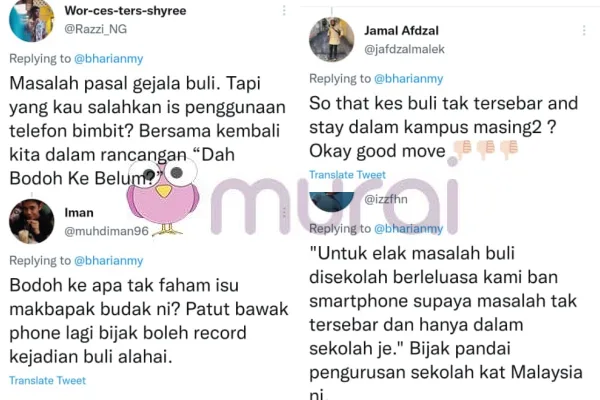600x400 pixels.
Task: Click the @Razzi_NG handle
Action: click(x=95, y=29)
